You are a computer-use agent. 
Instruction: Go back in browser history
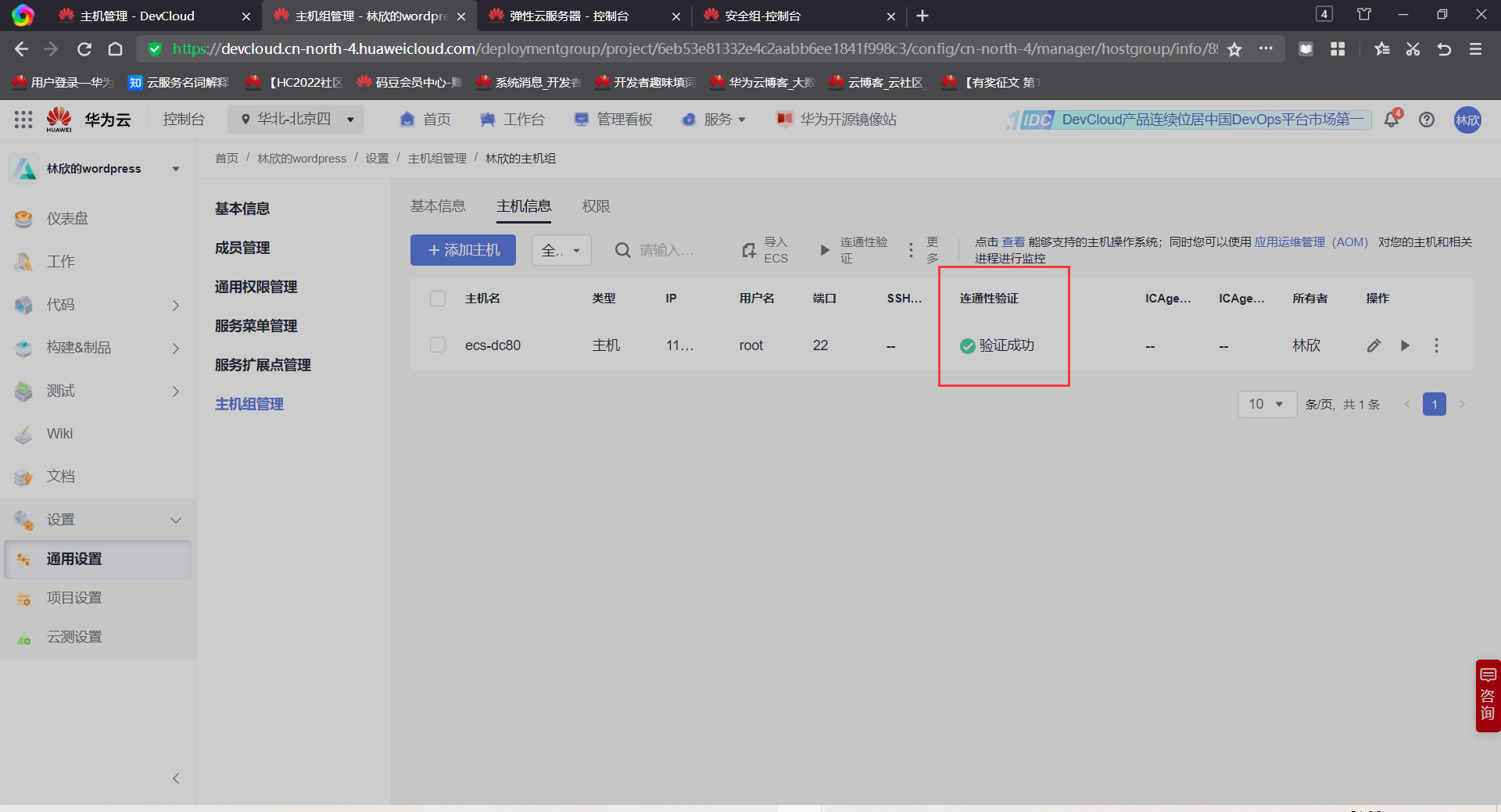point(21,49)
